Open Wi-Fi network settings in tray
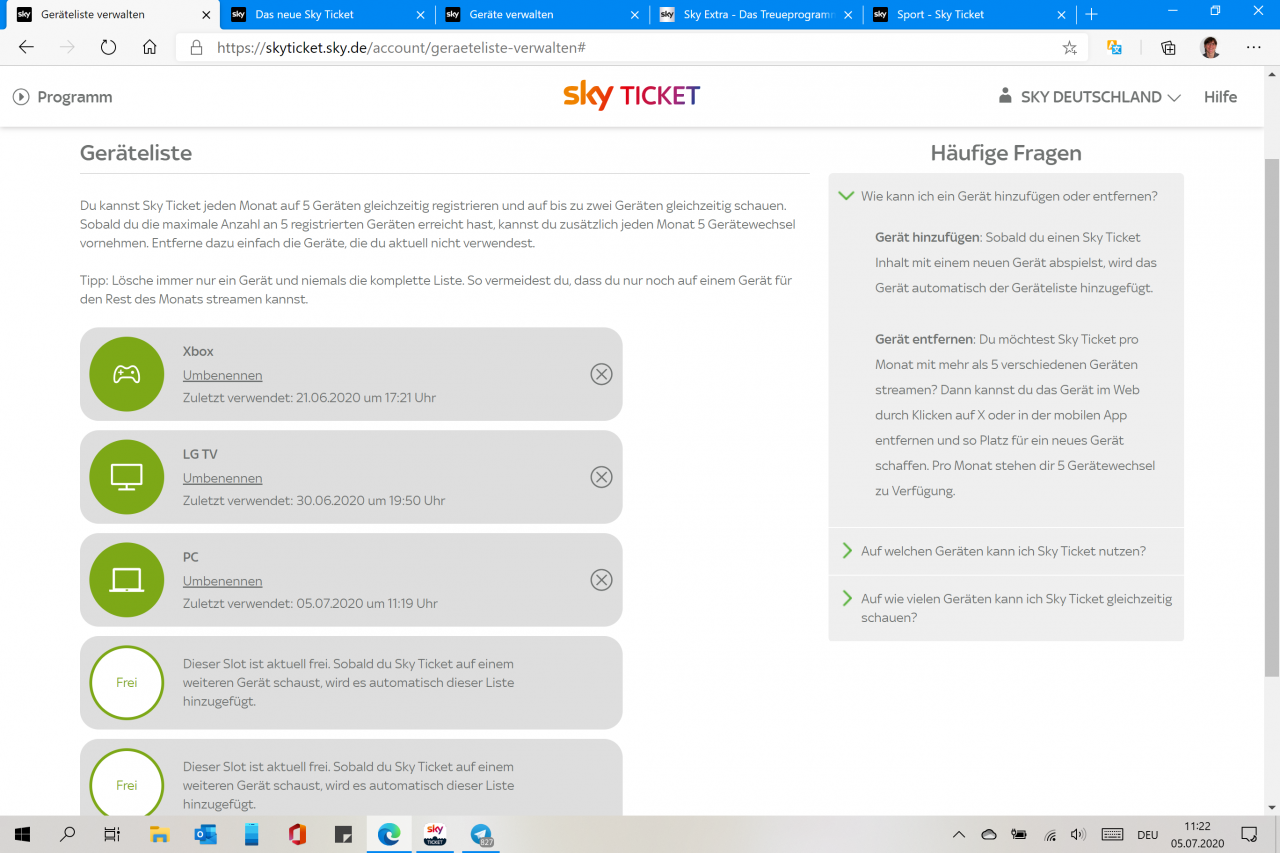 (x=1050, y=834)
